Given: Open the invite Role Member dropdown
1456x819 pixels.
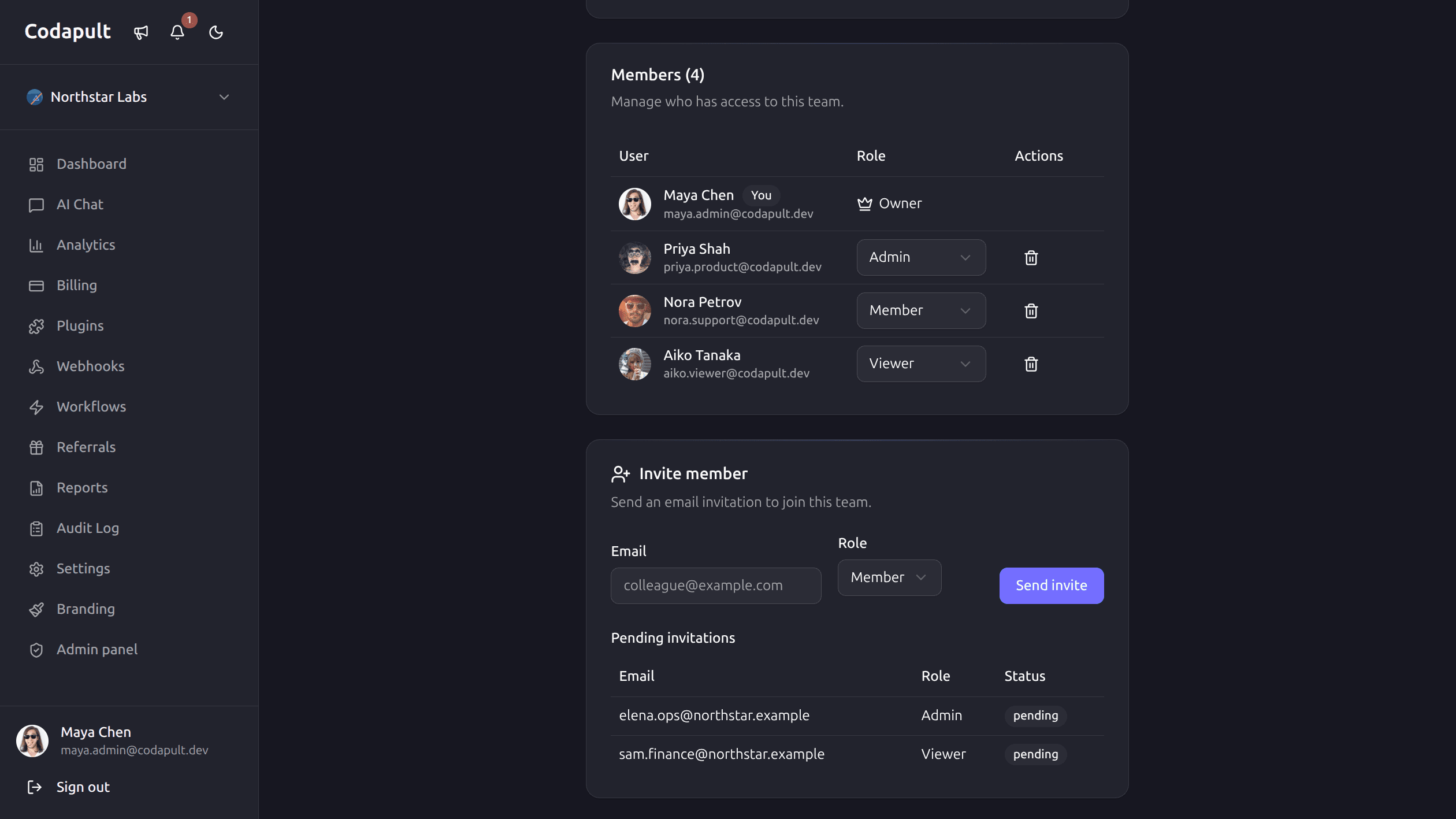Looking at the screenshot, I should (889, 578).
